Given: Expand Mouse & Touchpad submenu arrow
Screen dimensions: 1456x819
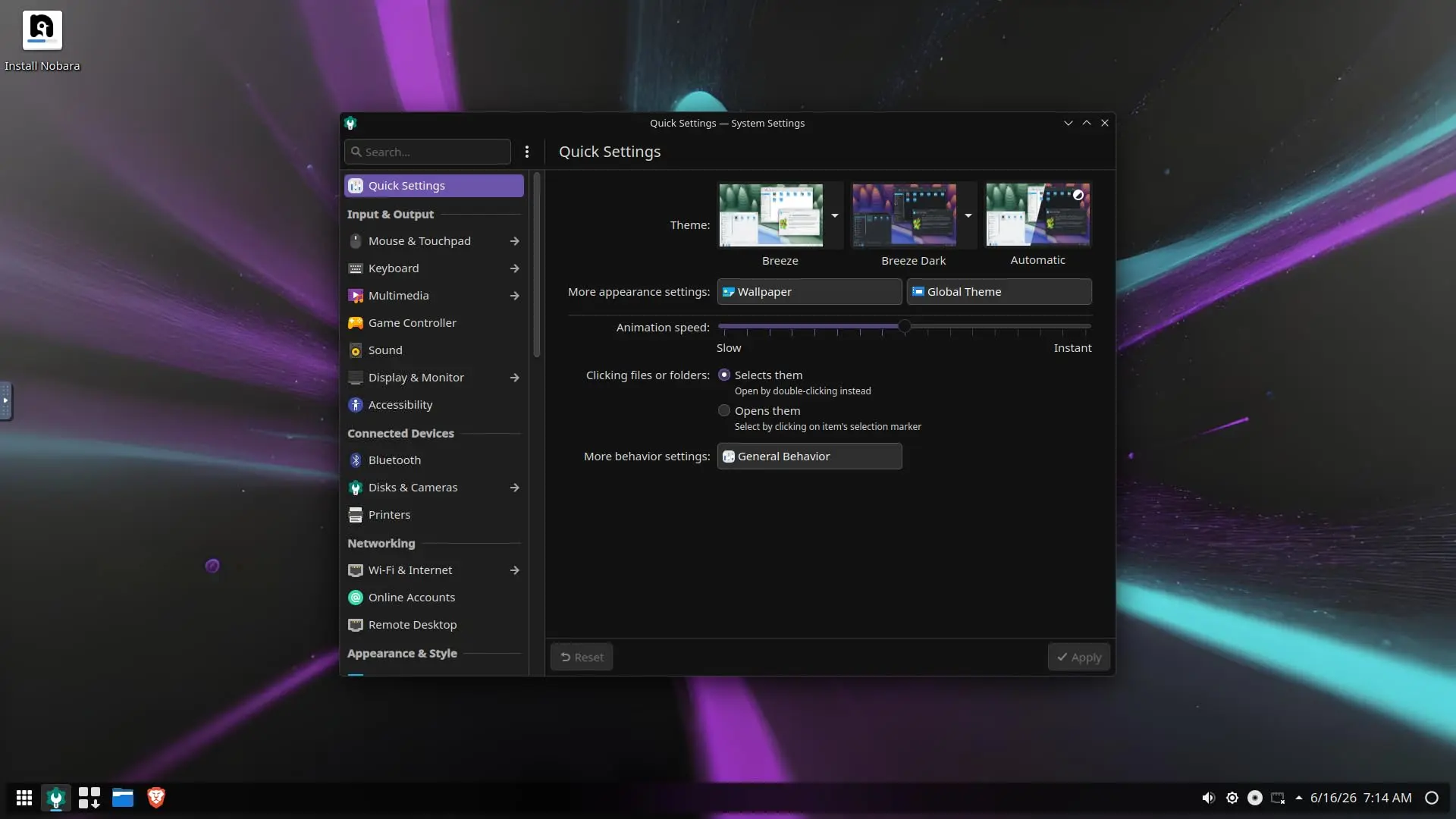Looking at the screenshot, I should (x=515, y=241).
